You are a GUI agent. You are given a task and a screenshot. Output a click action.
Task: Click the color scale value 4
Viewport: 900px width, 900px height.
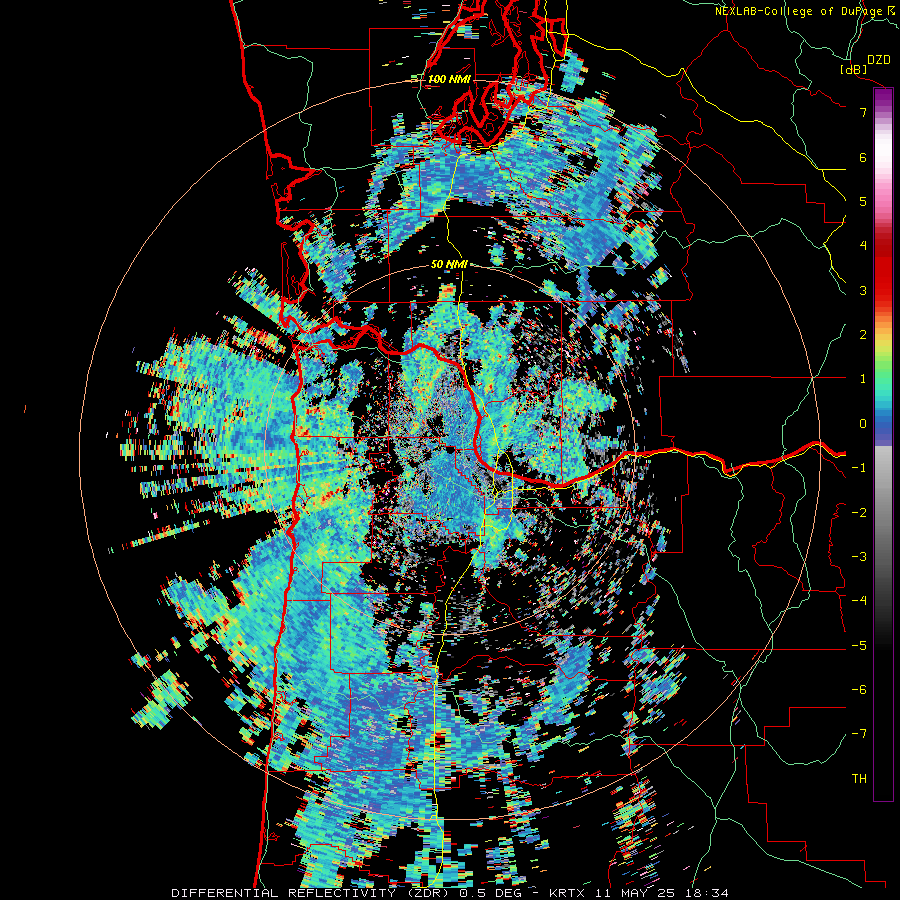863,246
